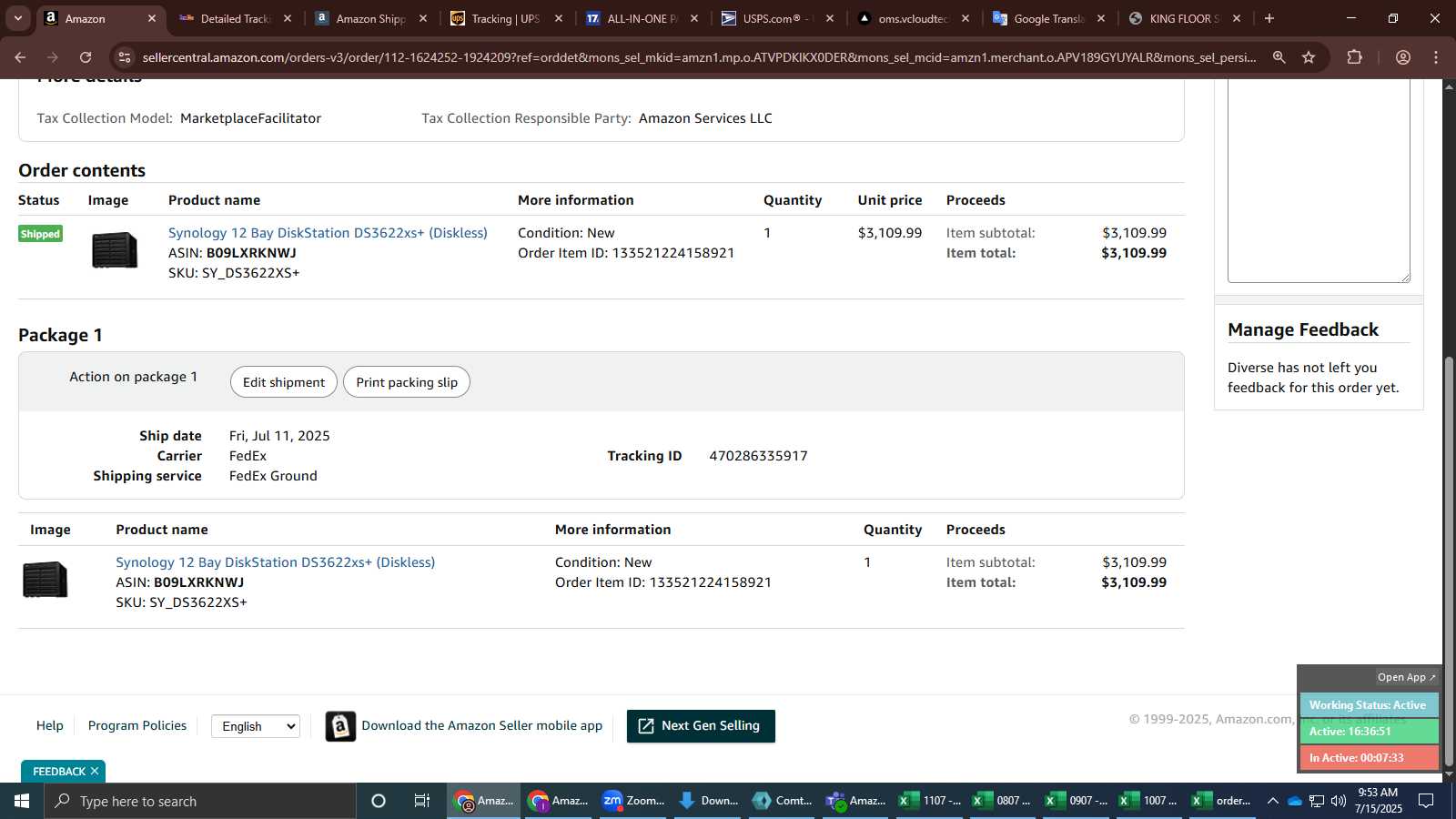Screen dimensions: 1456x819
Task: Open the FEEDBACK tab button
Action: click(x=58, y=772)
